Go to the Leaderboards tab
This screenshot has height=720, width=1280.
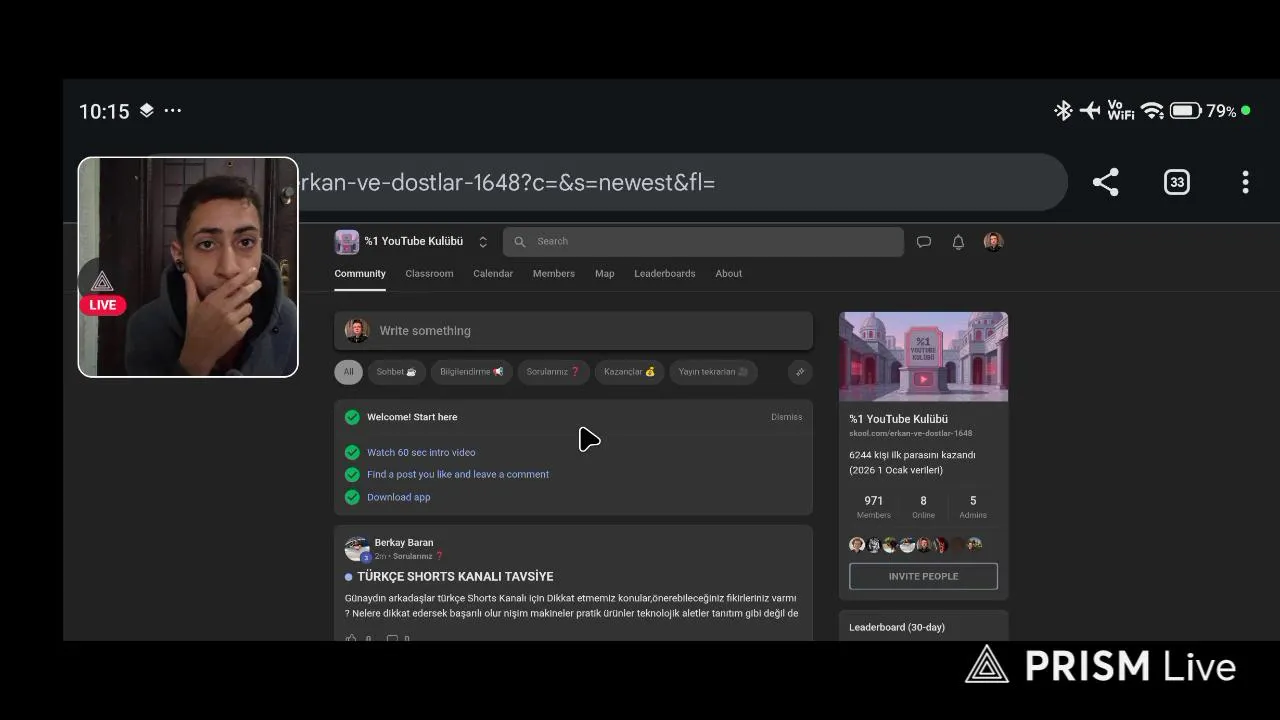coord(665,273)
